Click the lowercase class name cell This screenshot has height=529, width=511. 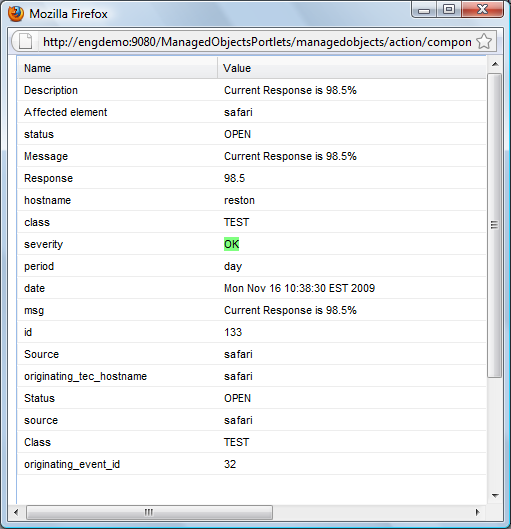37,222
